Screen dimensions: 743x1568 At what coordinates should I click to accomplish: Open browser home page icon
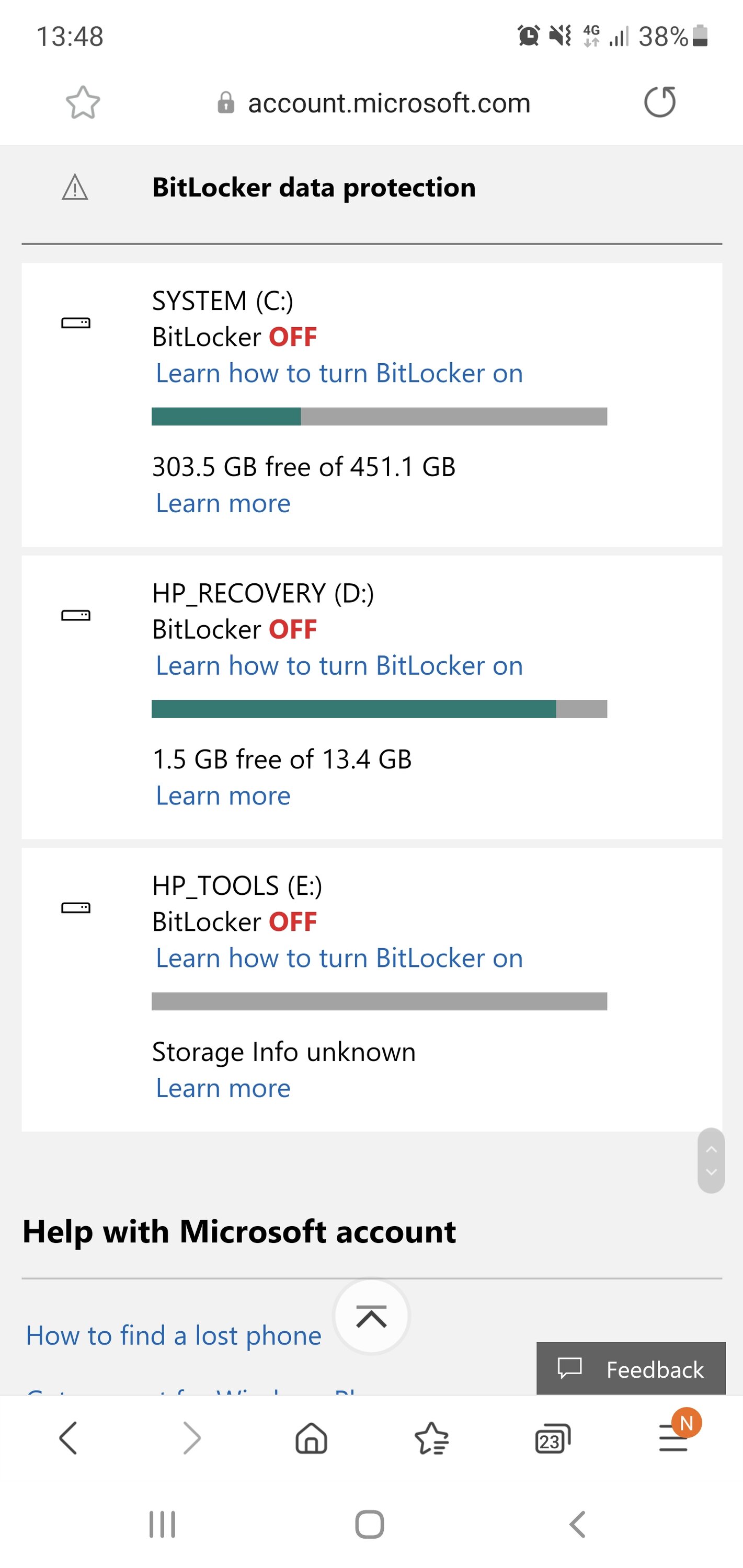311,1438
